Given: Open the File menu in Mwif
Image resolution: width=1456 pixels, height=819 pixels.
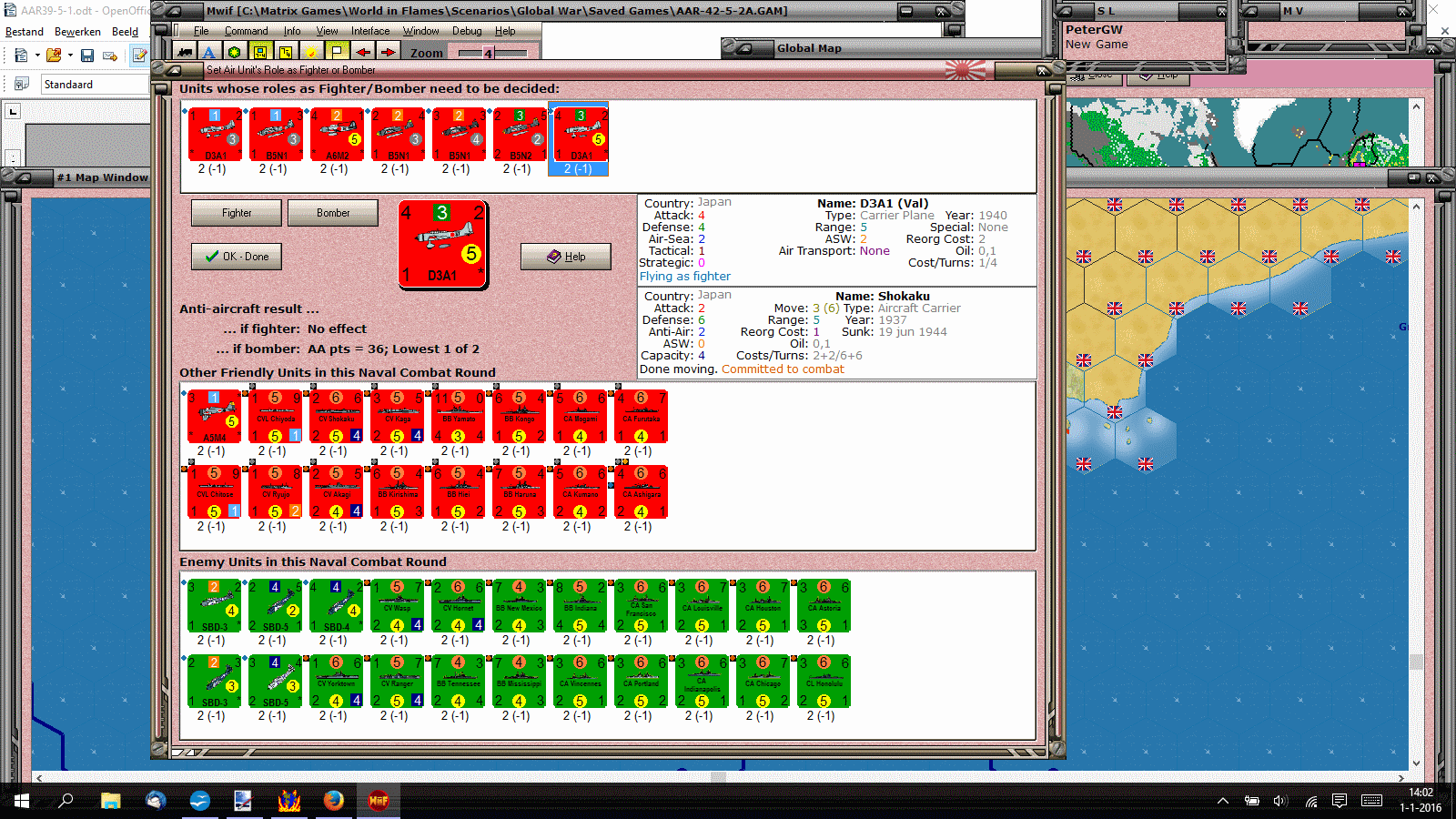Looking at the screenshot, I should [x=201, y=31].
